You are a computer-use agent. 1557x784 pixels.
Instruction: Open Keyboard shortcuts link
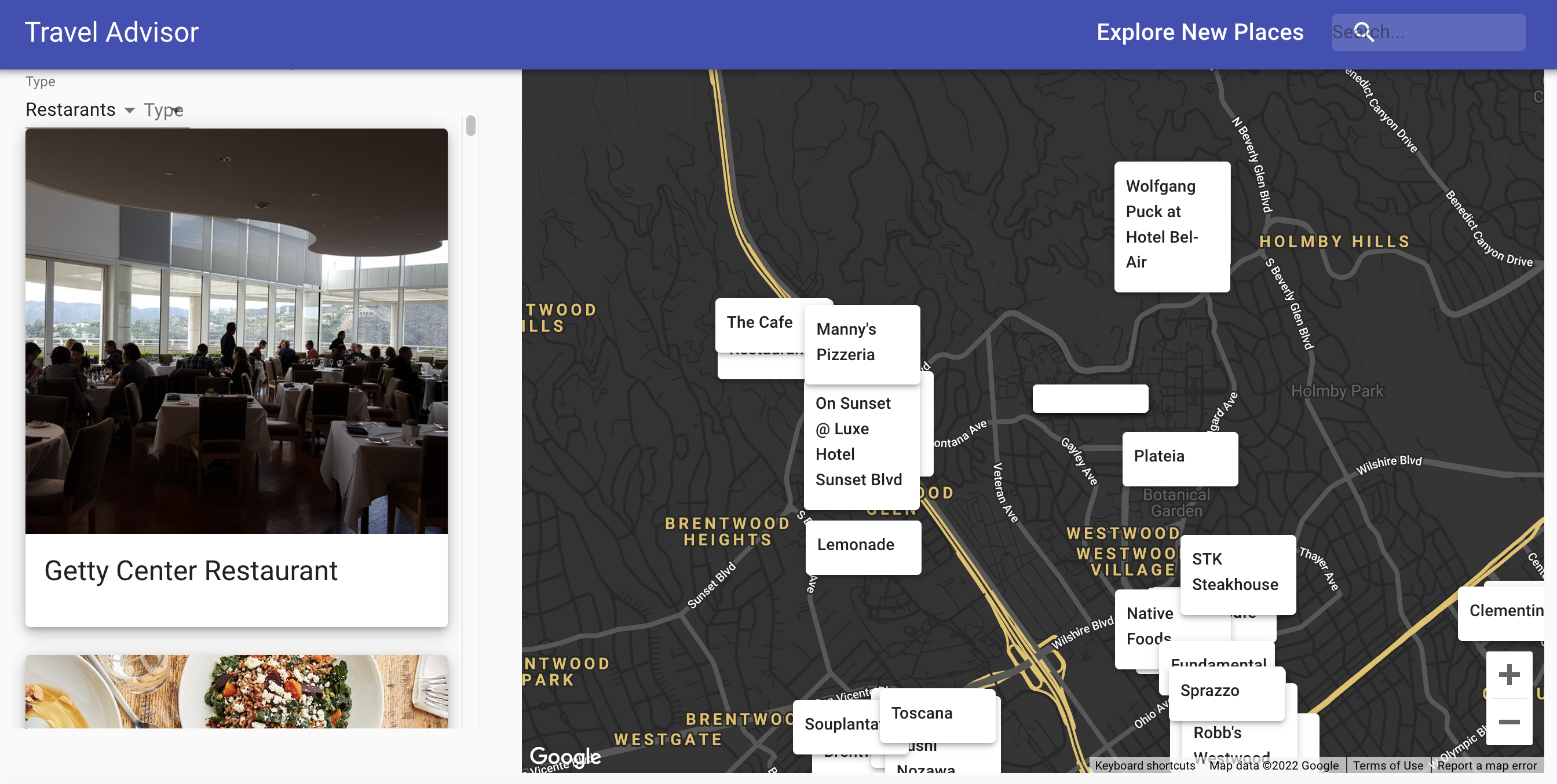(x=1145, y=765)
